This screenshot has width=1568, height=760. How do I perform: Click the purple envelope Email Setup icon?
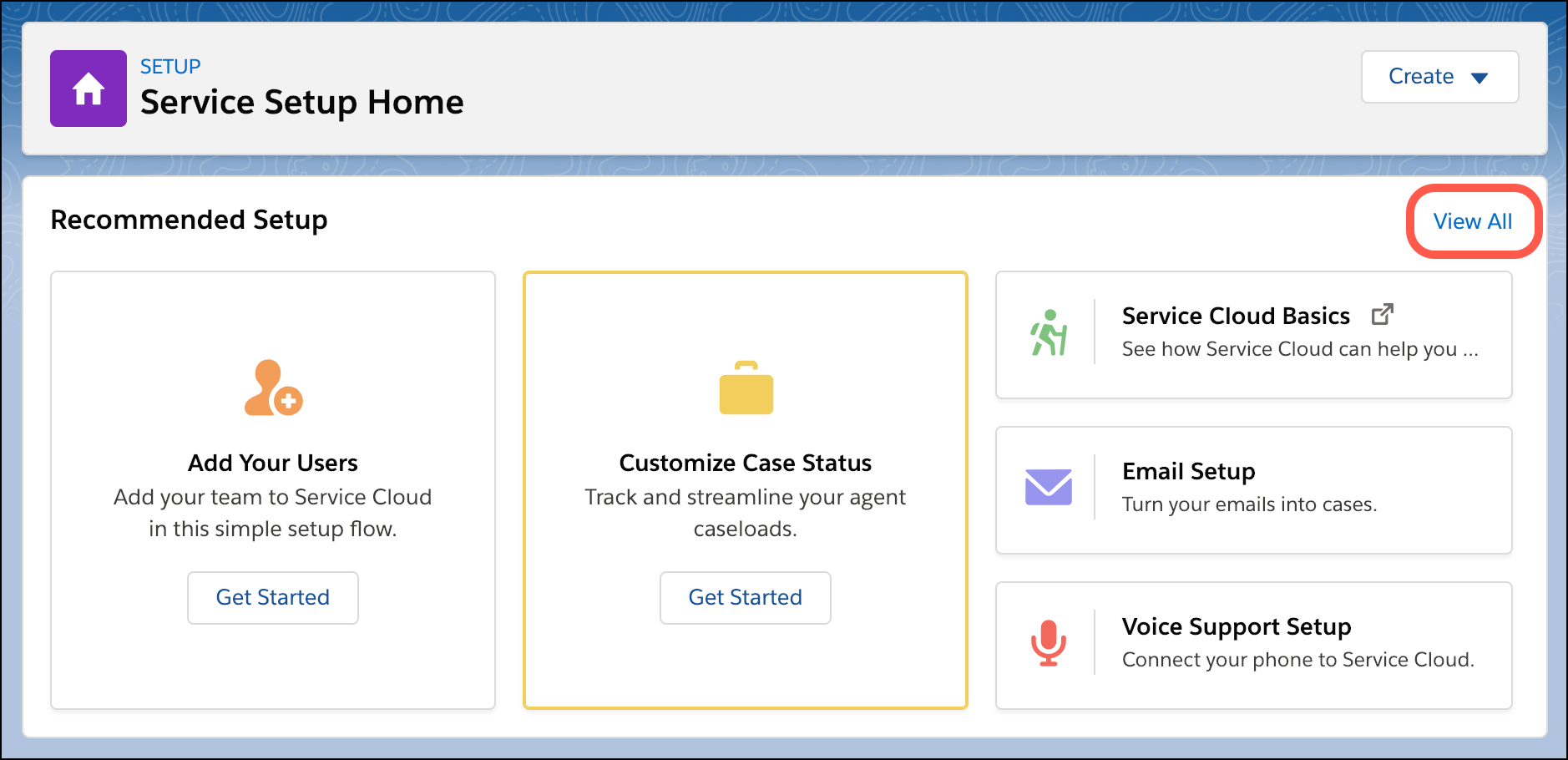pyautogui.click(x=1049, y=488)
